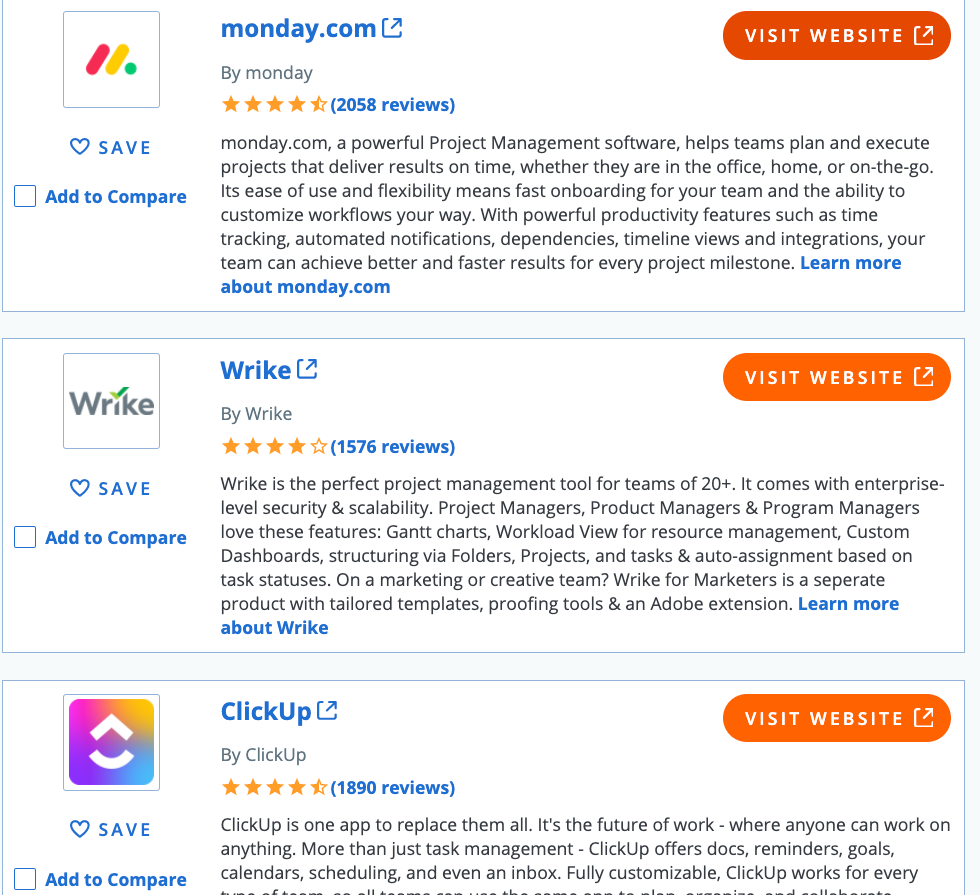Viewport: 980px width, 895px height.
Task: Open external link icon beside monday.com title
Action: pyautogui.click(x=392, y=28)
